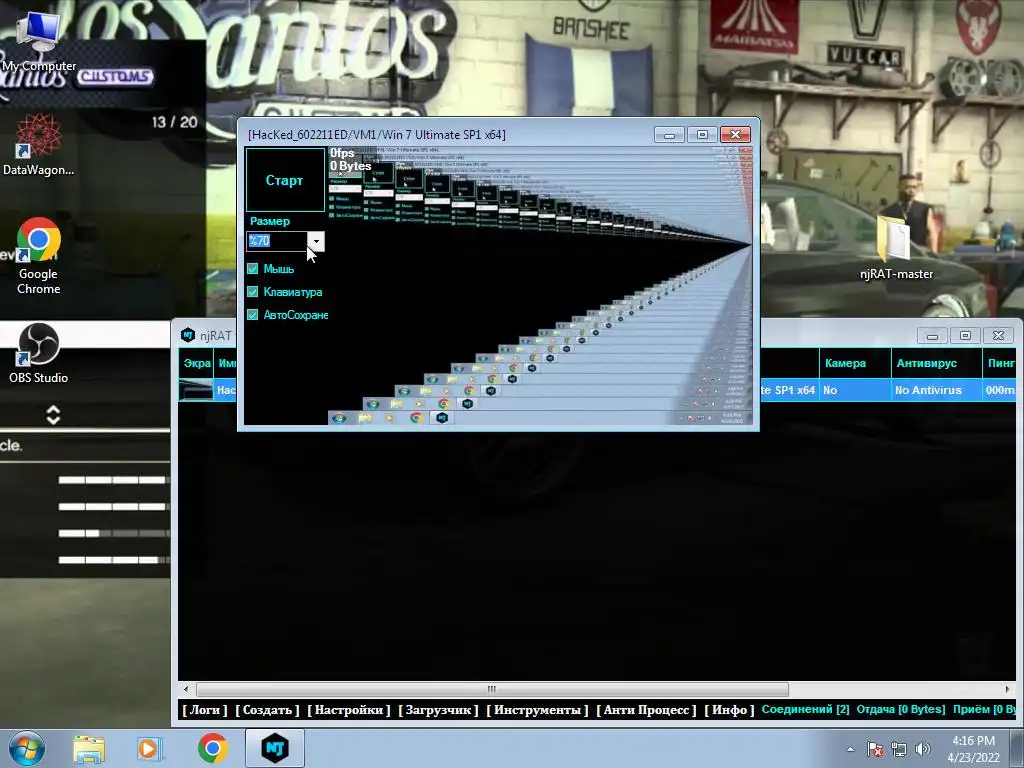Viewport: 1024px width, 768px height.
Task: Open the Инфо menu in njRAT
Action: [729, 710]
